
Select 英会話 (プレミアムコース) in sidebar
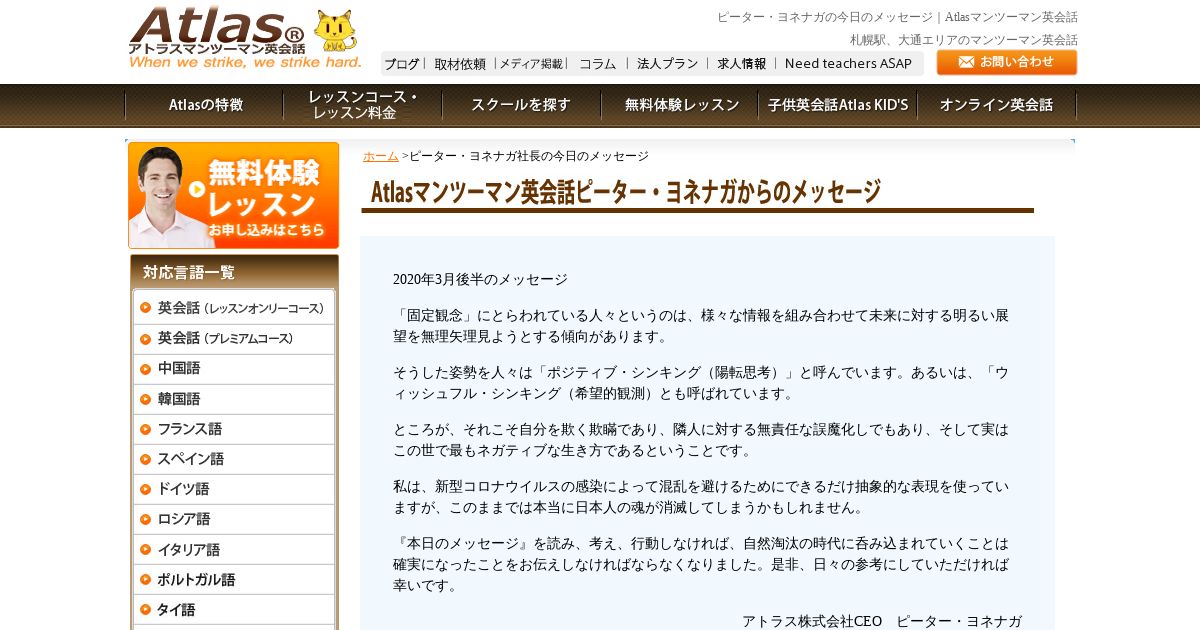234,338
